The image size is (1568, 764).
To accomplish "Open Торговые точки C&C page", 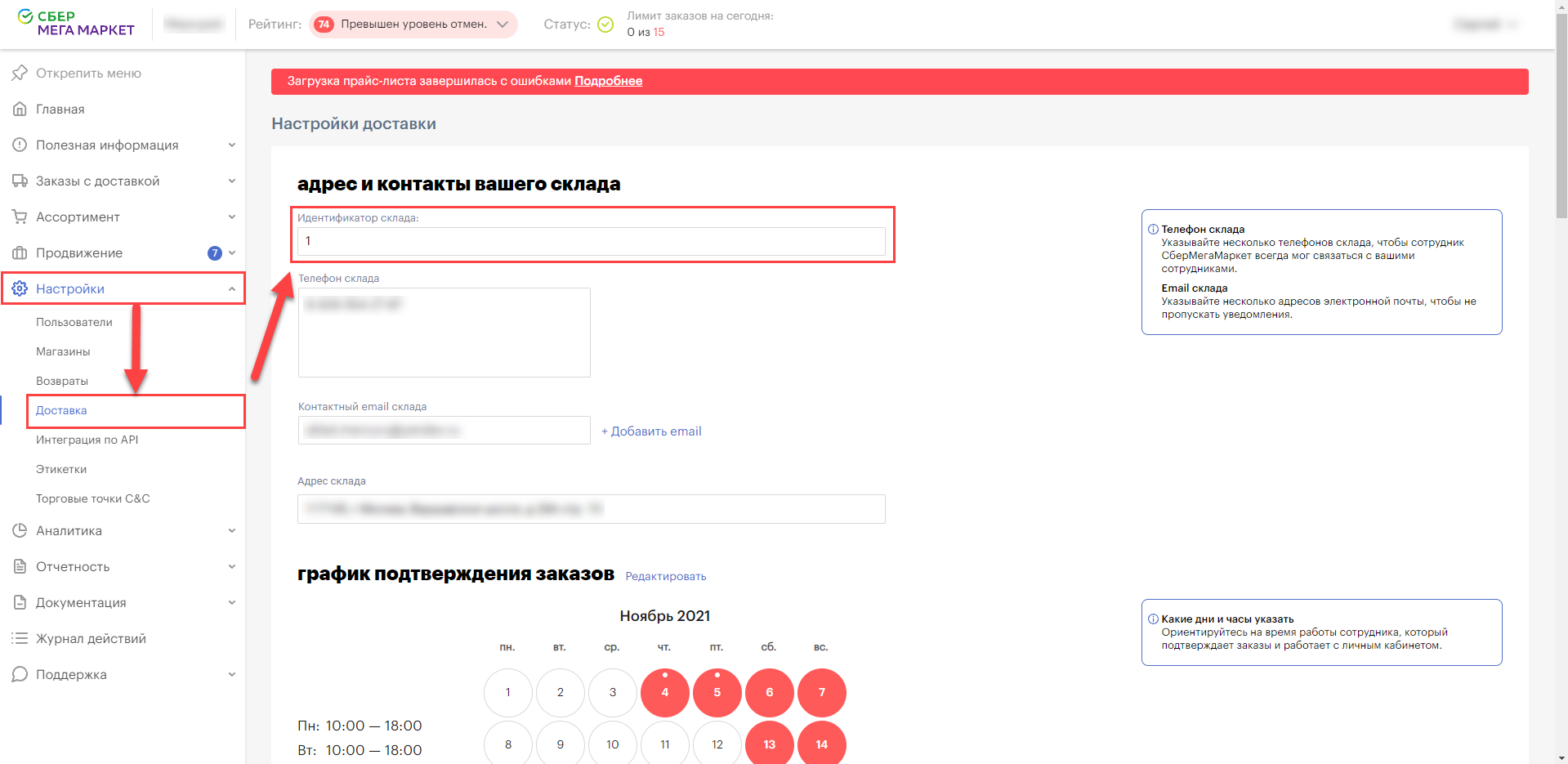I will [x=93, y=498].
